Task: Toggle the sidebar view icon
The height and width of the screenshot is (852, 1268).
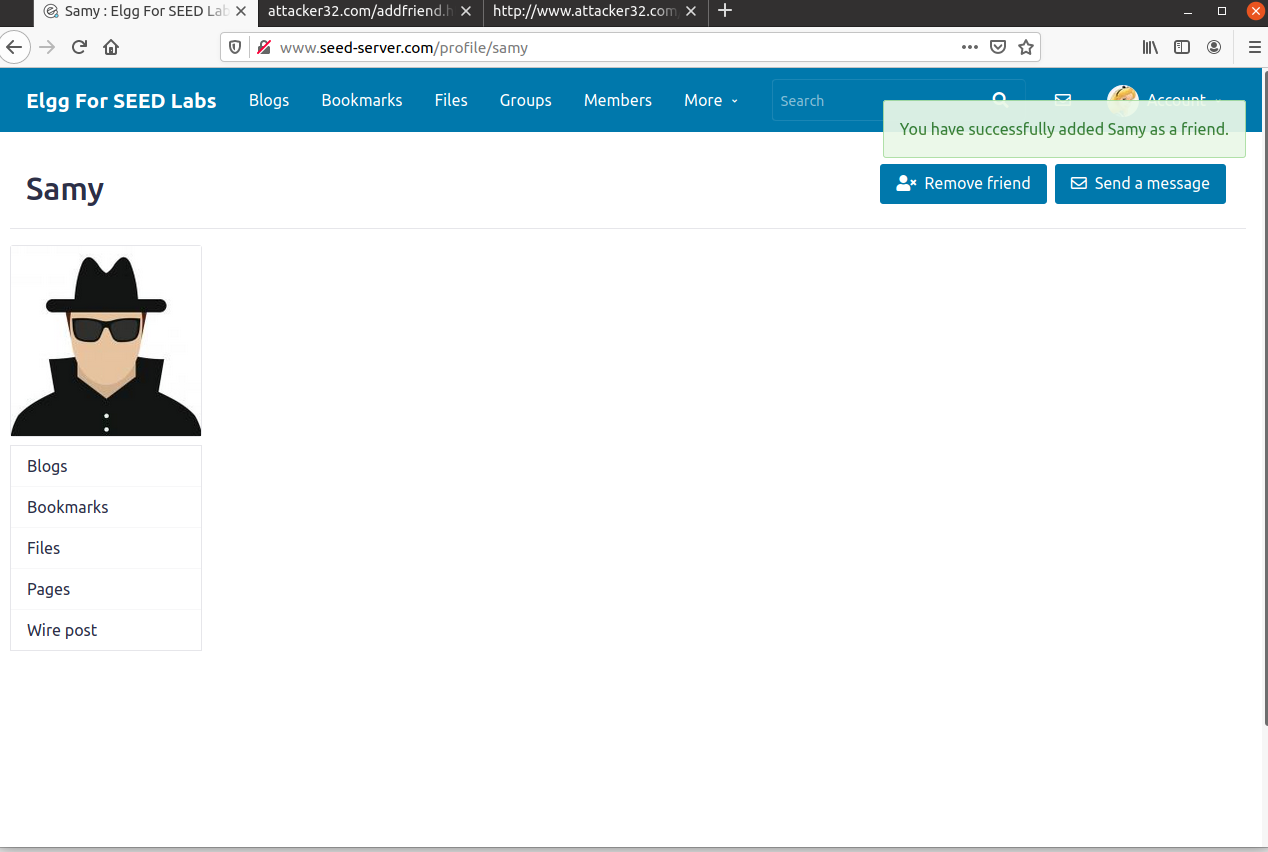Action: point(1182,47)
